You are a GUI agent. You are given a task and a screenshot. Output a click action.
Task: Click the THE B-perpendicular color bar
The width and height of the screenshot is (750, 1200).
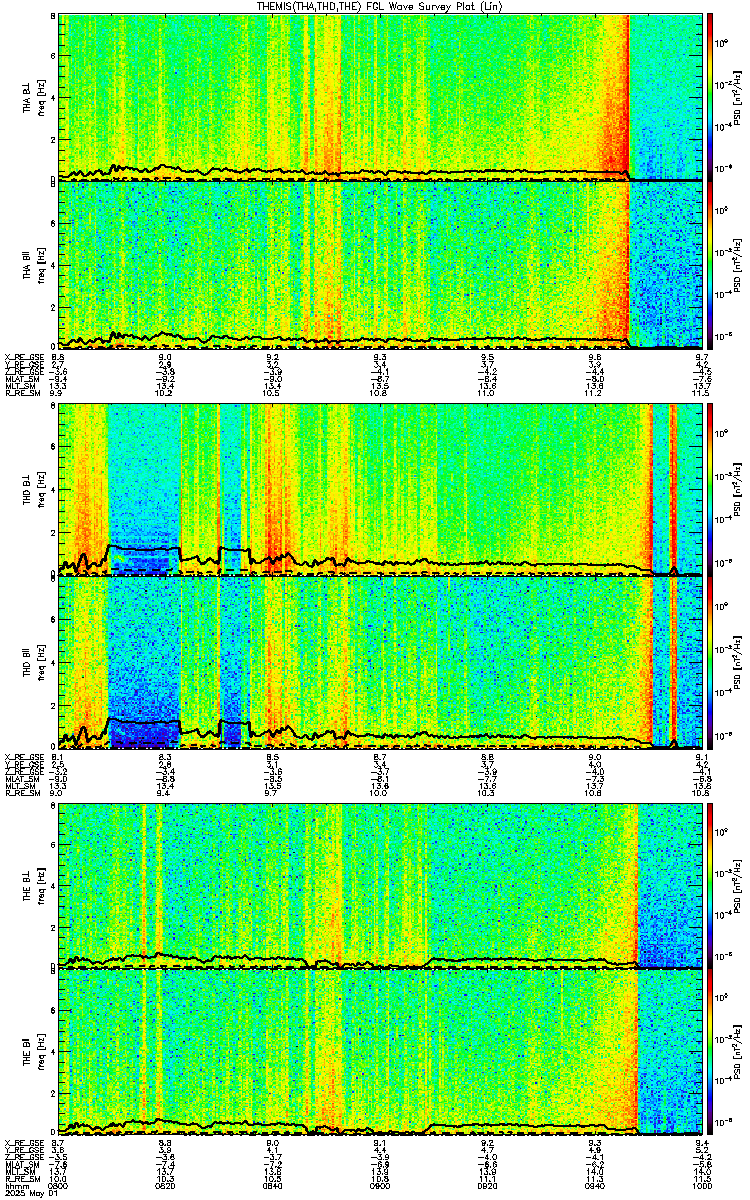710,885
